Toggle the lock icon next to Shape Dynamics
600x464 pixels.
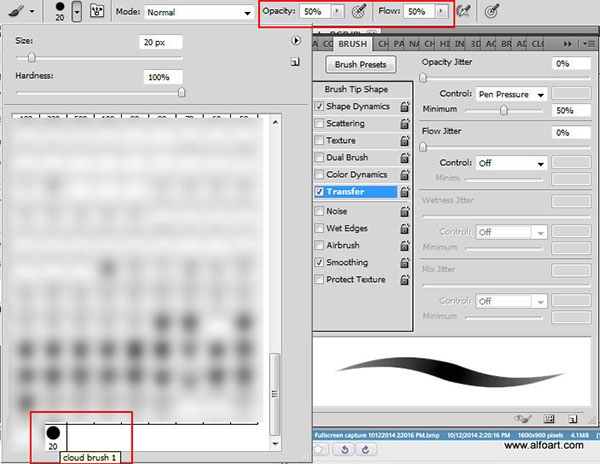click(405, 106)
